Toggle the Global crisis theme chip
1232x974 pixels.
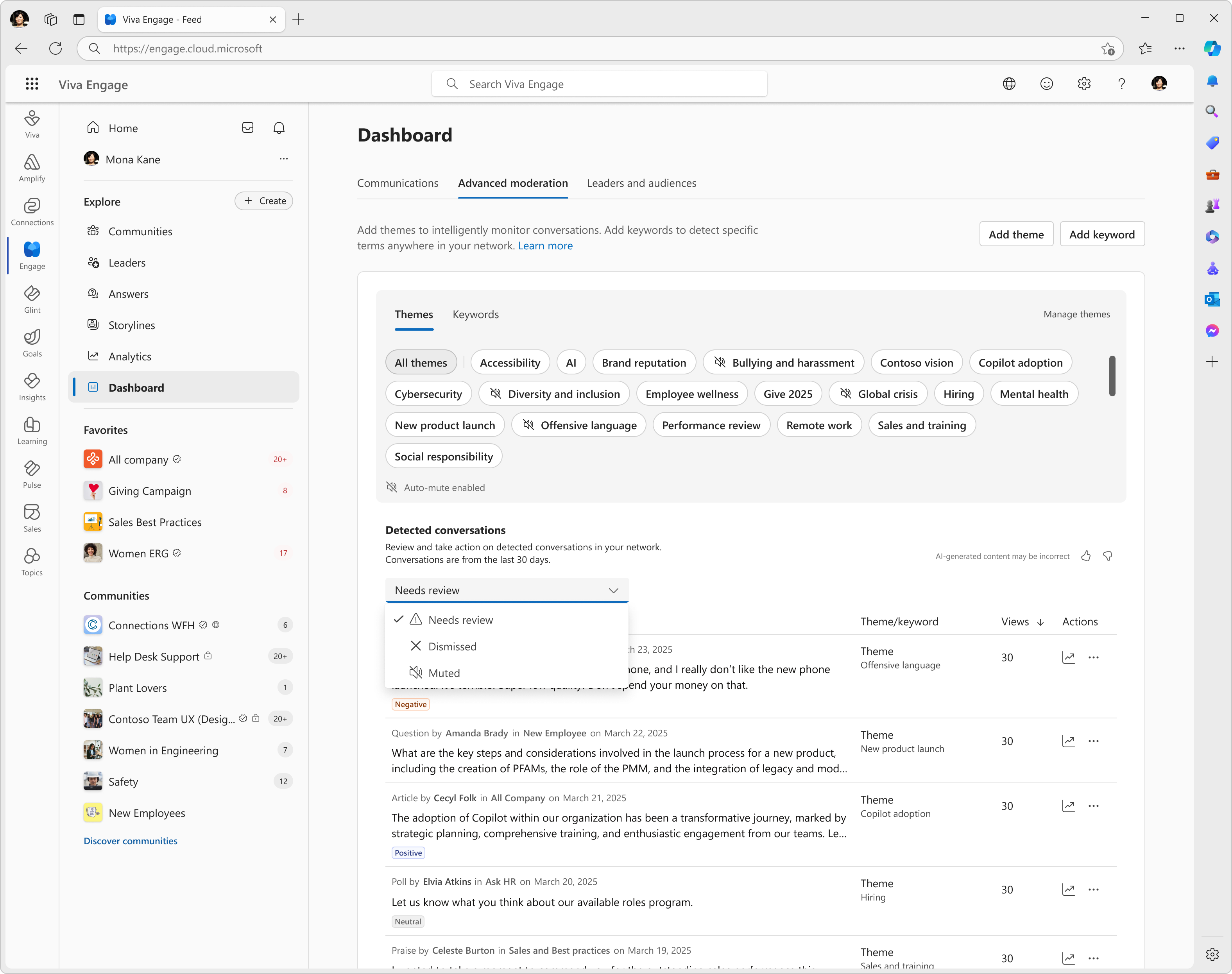(x=878, y=394)
